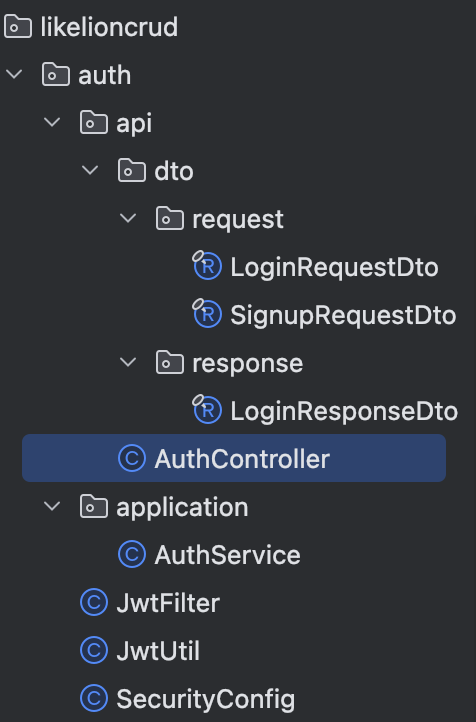The height and width of the screenshot is (722, 476).
Task: Click the JwtFilter class icon
Action: 94,602
